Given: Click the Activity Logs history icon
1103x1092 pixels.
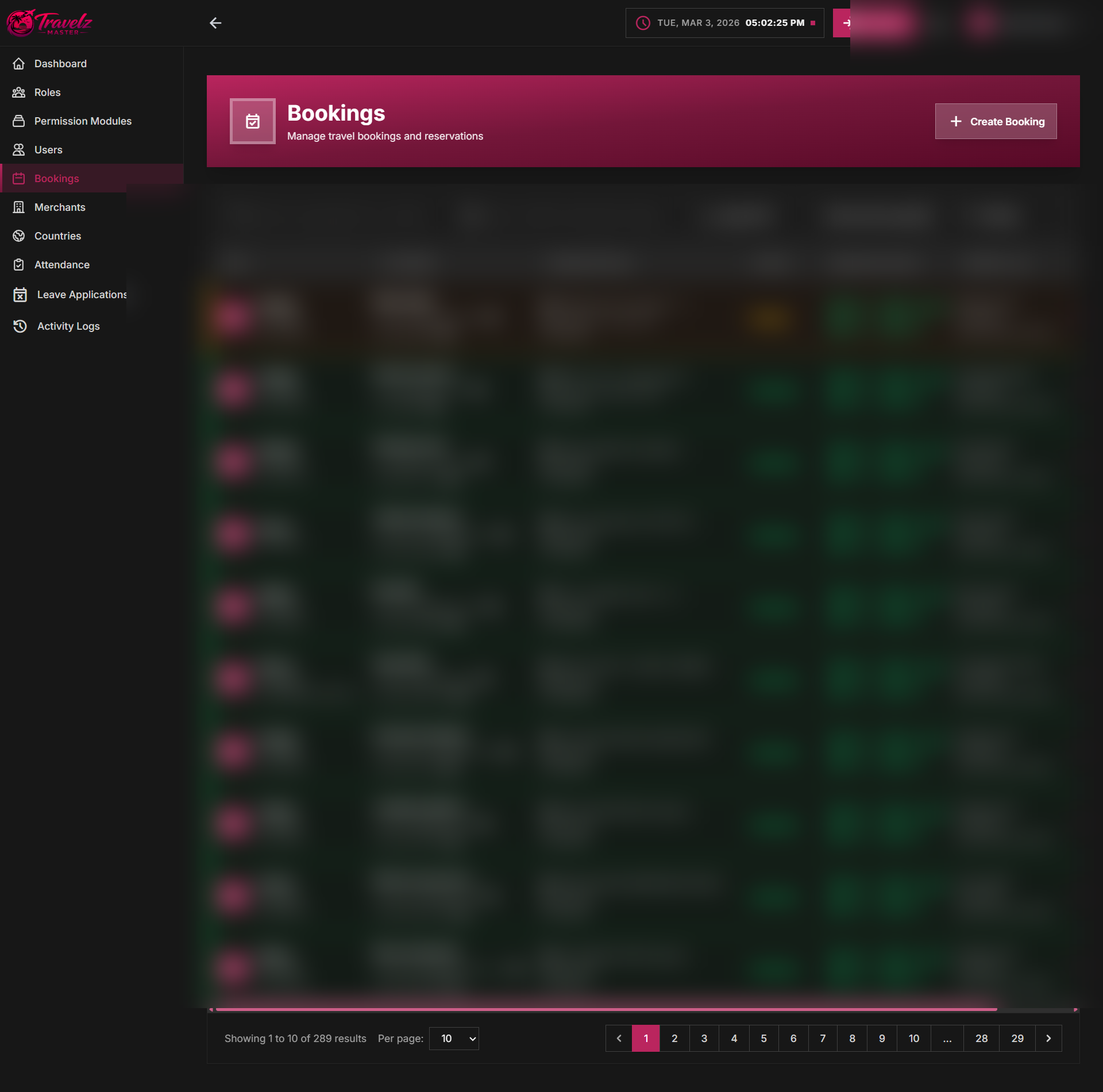Looking at the screenshot, I should [20, 326].
